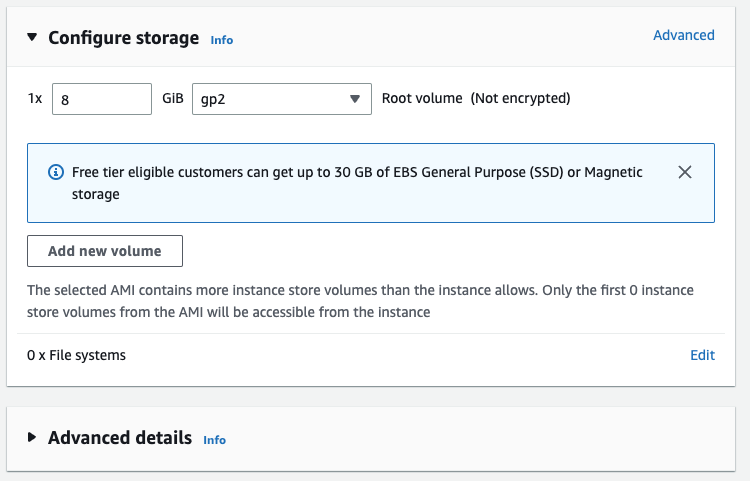Click the dropdown arrow in volume type
The image size is (750, 481).
tap(355, 99)
